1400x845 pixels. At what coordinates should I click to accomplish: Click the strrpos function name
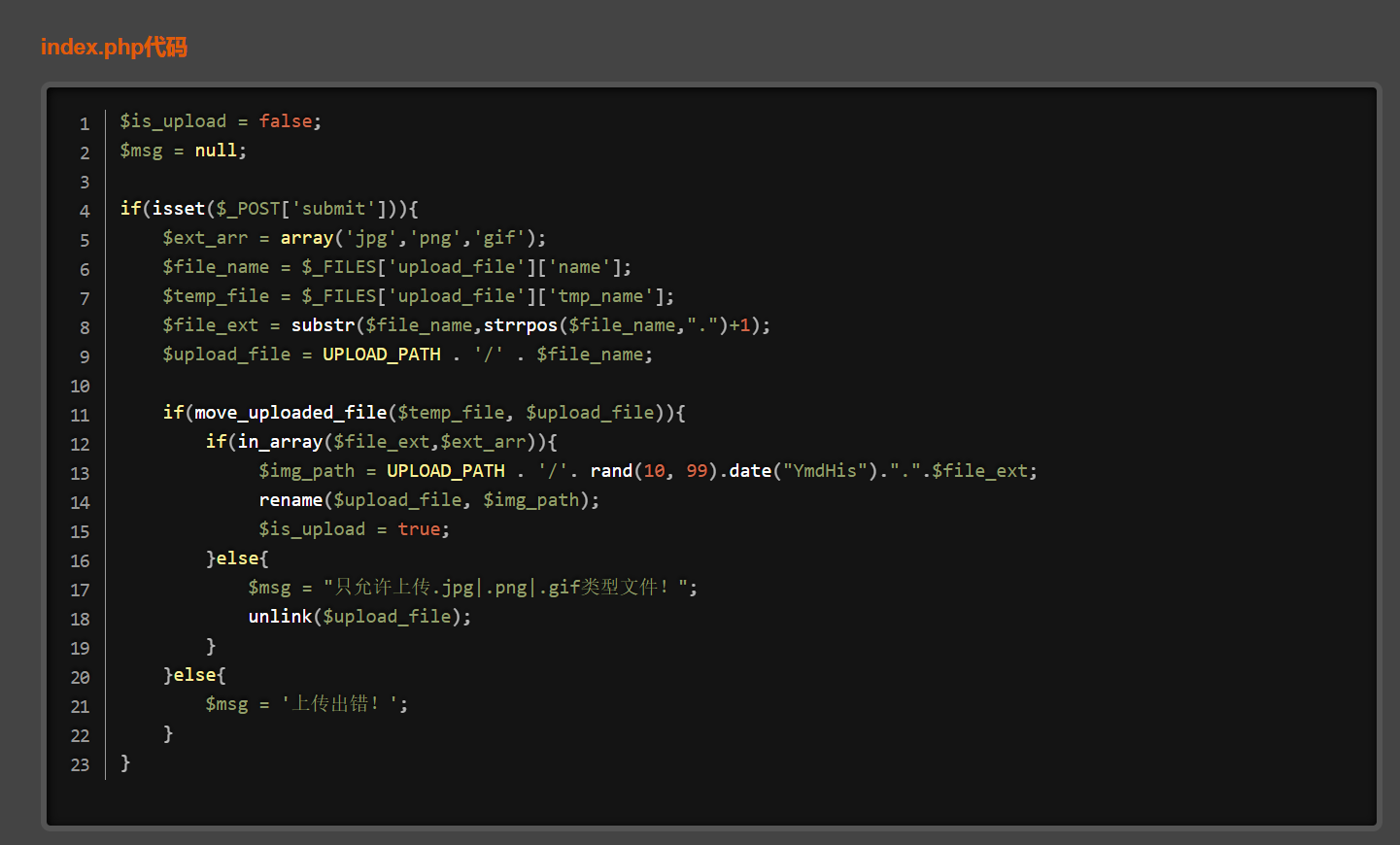[521, 325]
